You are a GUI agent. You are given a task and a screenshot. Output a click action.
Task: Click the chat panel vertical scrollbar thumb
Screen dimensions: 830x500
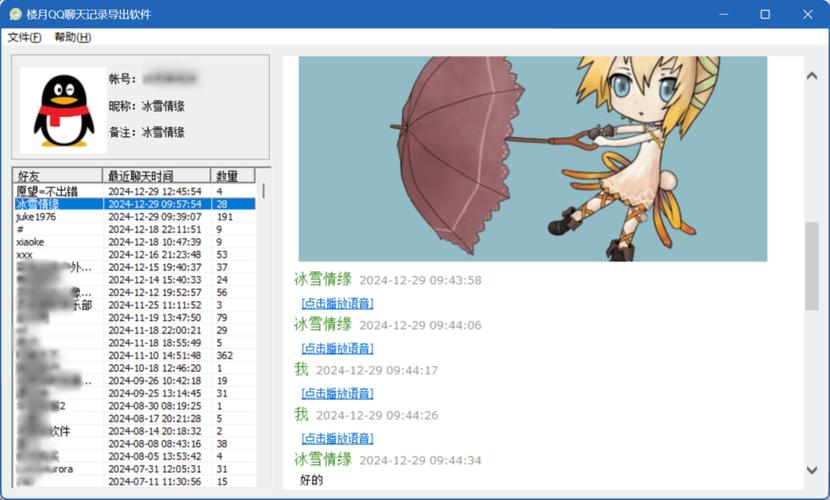coord(811,265)
